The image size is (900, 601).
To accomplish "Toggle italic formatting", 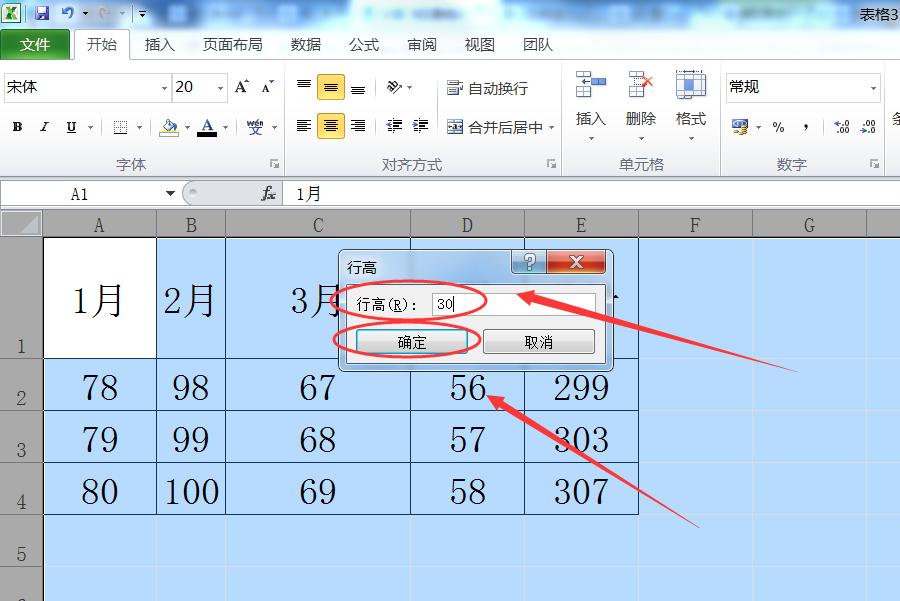I will tap(44, 127).
